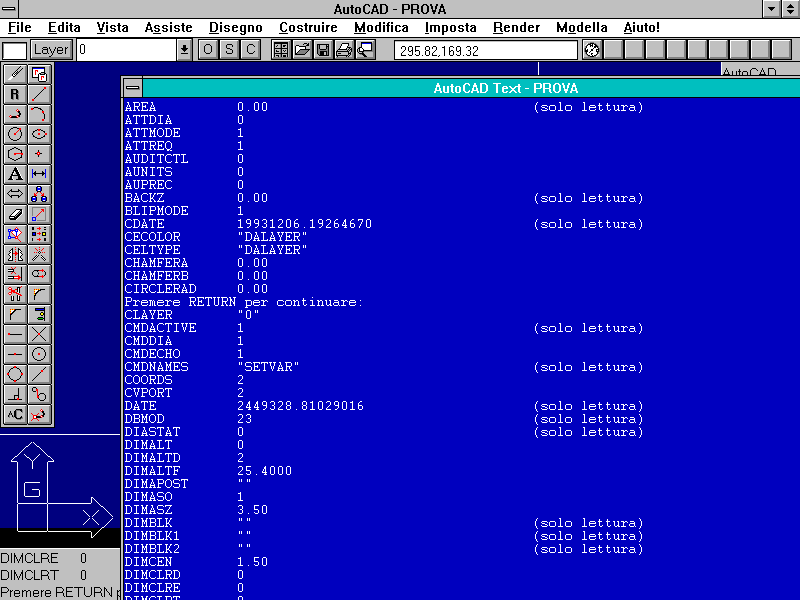The width and height of the screenshot is (800, 600).
Task: Select the Explode tool
Action: pyautogui.click(x=39, y=254)
